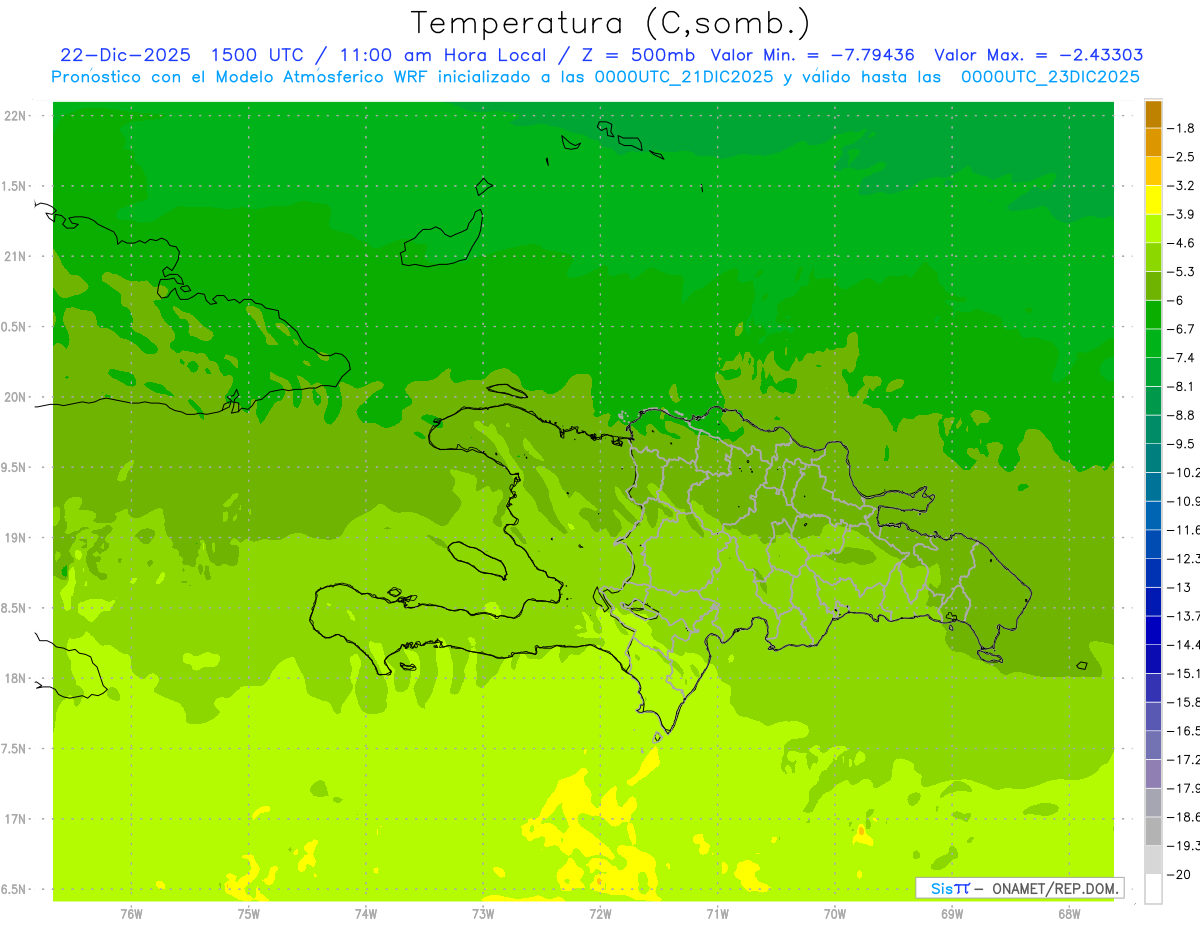Pick the lime swatch between -3.9 and -4.6
This screenshot has width=1200, height=927.
[x=1153, y=229]
